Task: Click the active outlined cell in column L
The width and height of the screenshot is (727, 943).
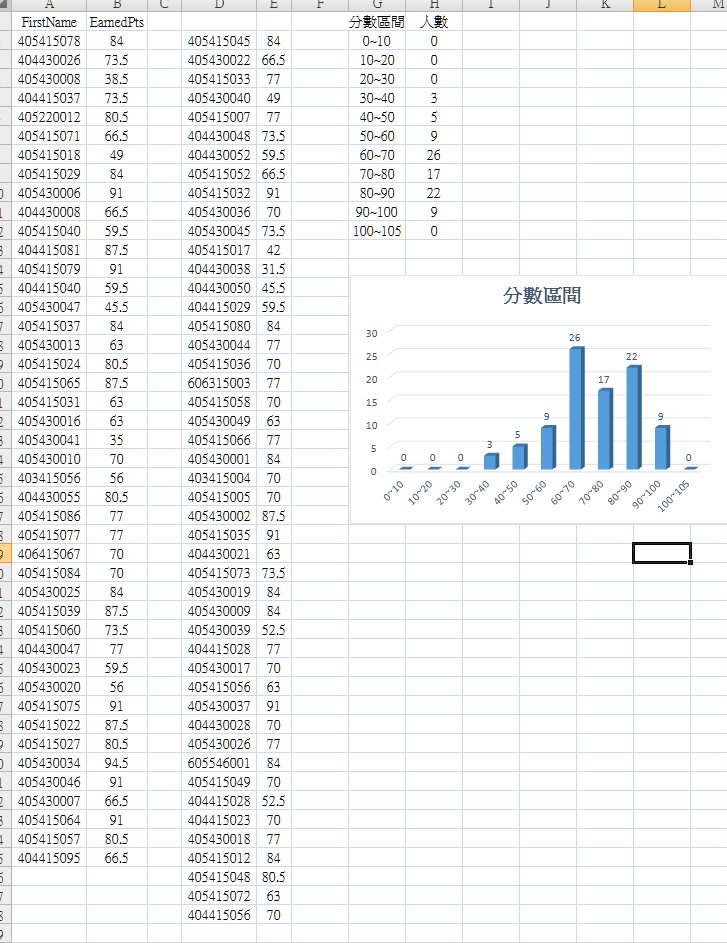Action: pos(661,553)
